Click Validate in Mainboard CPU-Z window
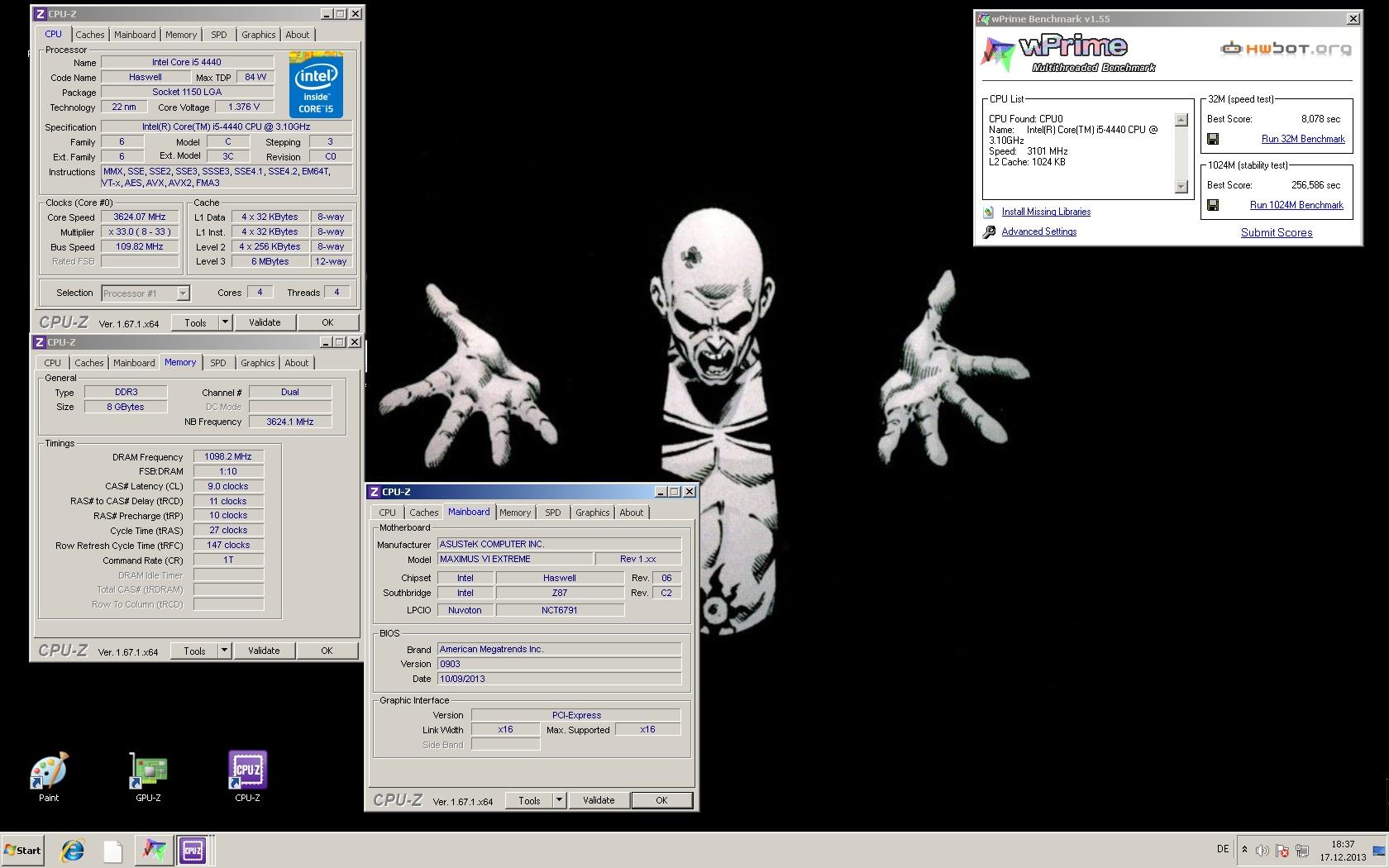1389x868 pixels. coord(599,800)
